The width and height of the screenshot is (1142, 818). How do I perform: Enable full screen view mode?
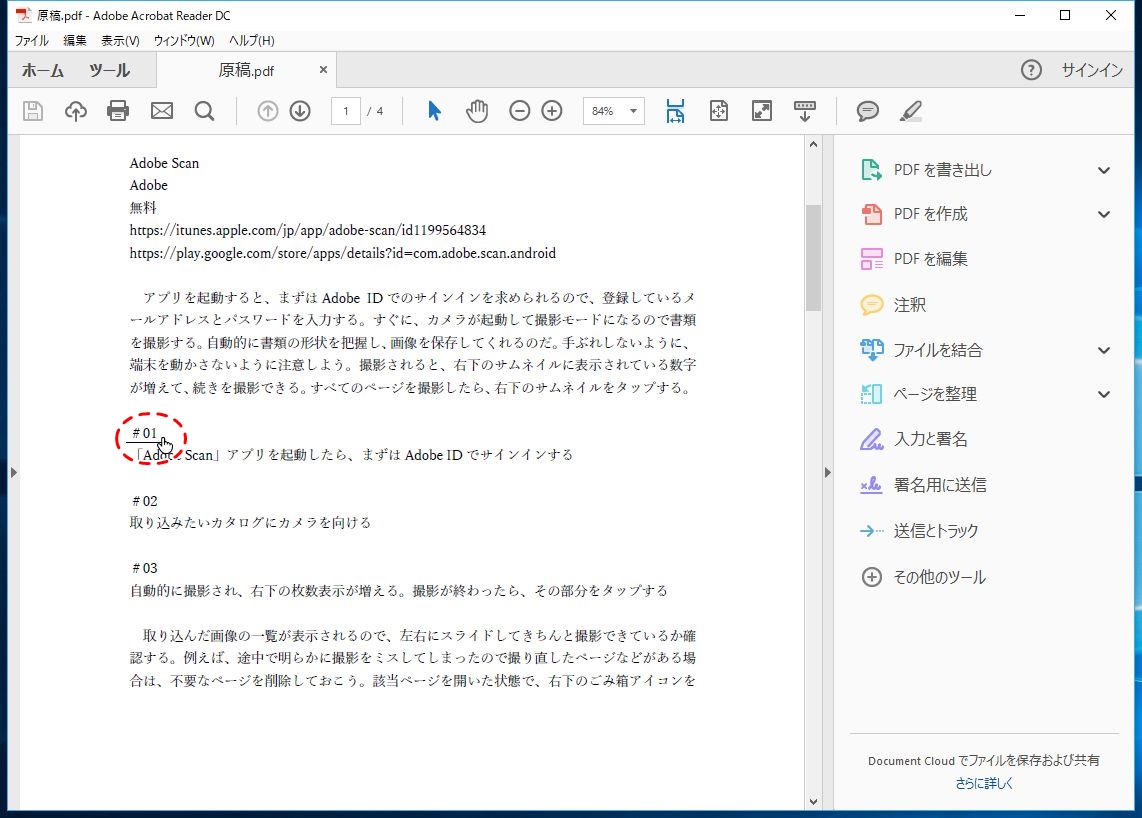click(x=762, y=111)
